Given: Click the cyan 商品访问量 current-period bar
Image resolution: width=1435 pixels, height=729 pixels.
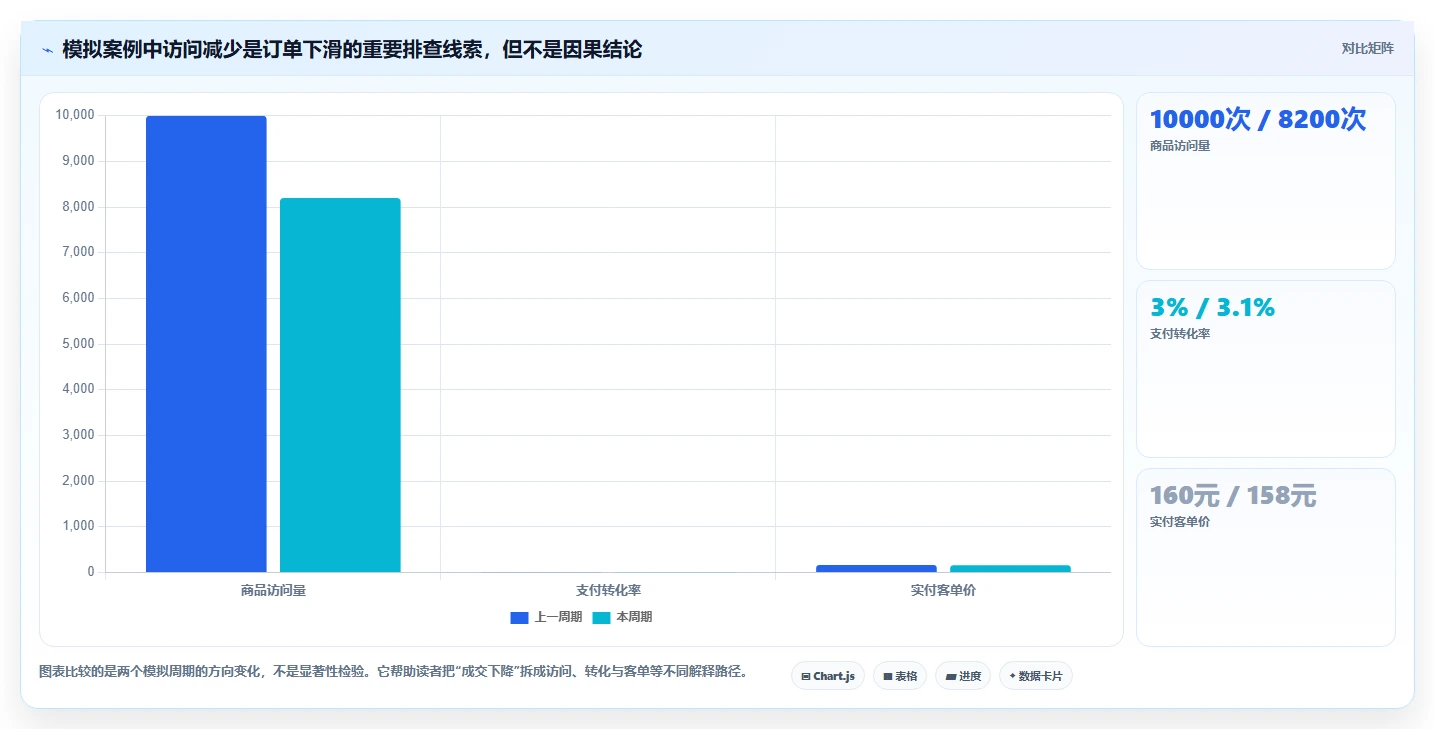Looking at the screenshot, I should [340, 385].
